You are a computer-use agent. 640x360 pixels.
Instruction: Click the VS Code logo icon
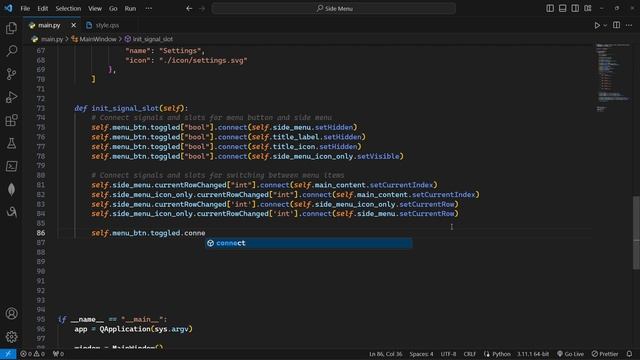click(x=8, y=8)
